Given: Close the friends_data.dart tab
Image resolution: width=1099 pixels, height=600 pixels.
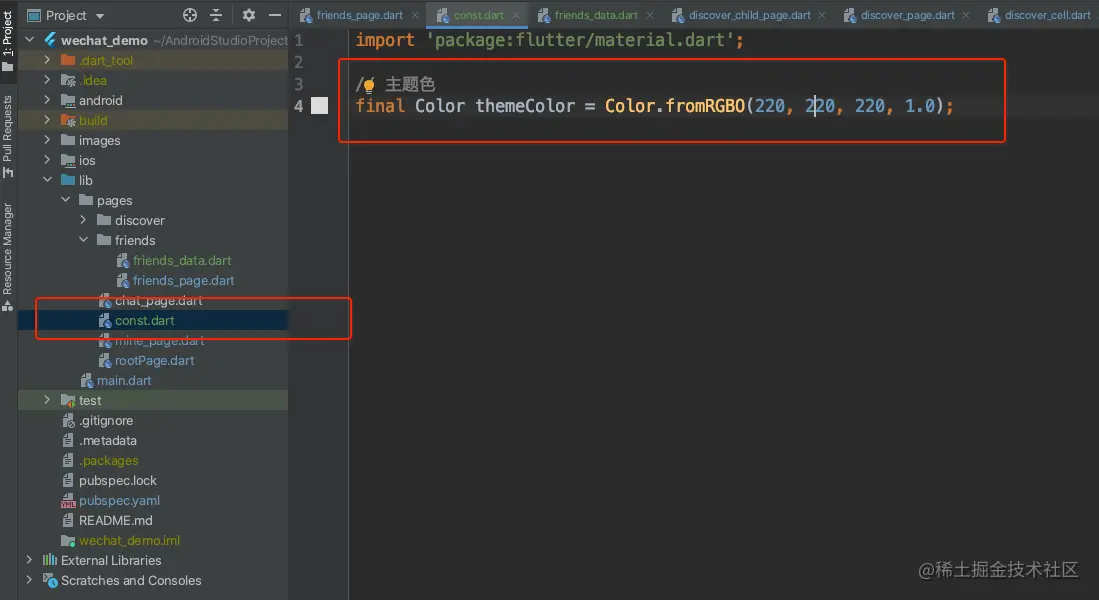Looking at the screenshot, I should click(650, 15).
